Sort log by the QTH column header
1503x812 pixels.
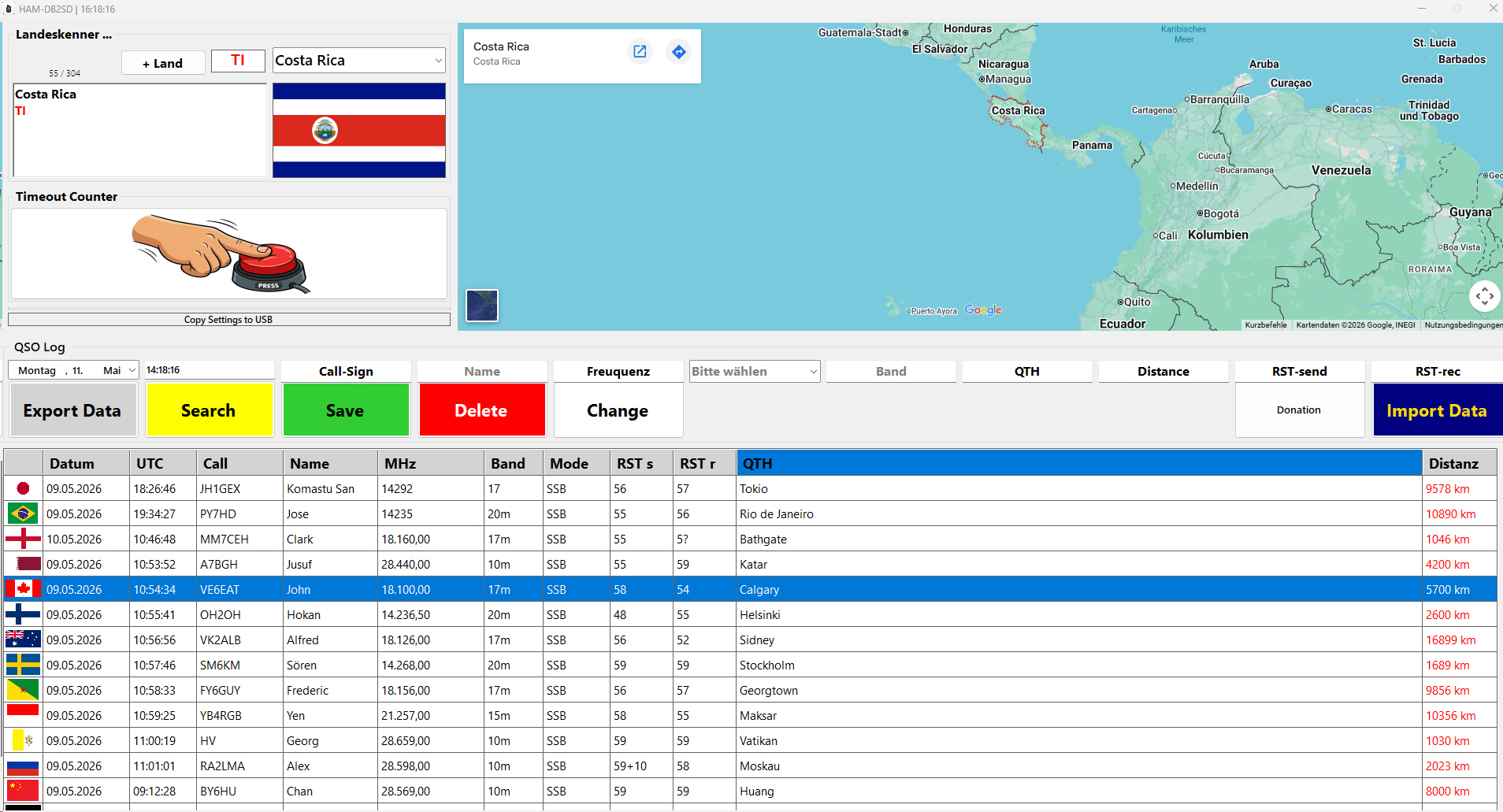(x=1079, y=463)
